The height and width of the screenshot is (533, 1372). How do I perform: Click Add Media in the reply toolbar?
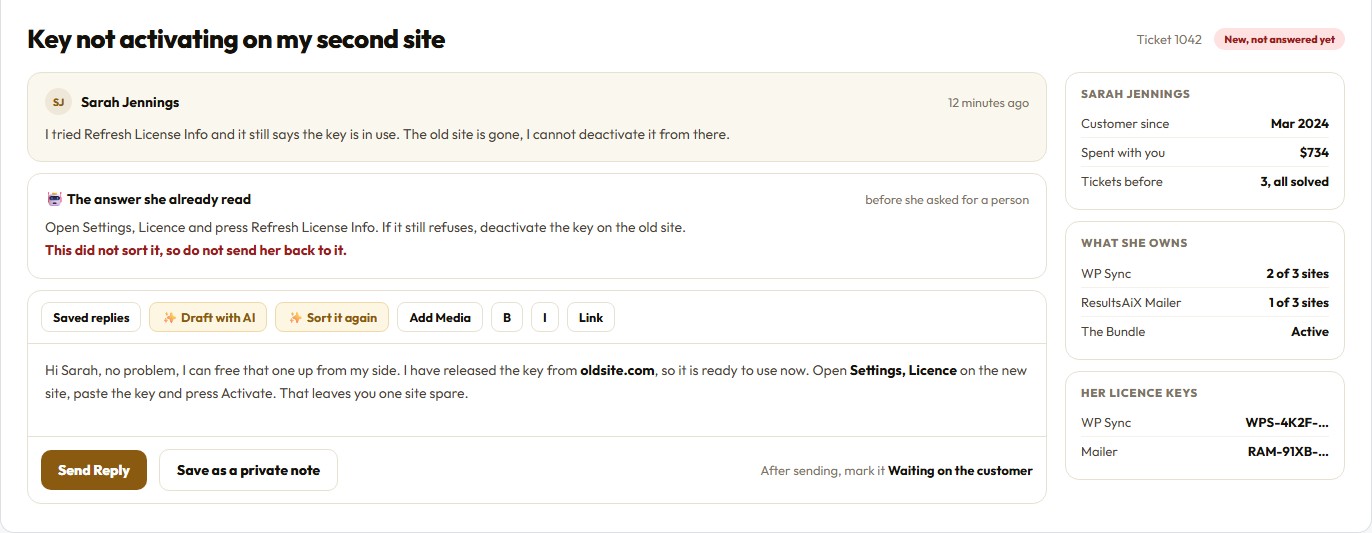pyautogui.click(x=440, y=317)
